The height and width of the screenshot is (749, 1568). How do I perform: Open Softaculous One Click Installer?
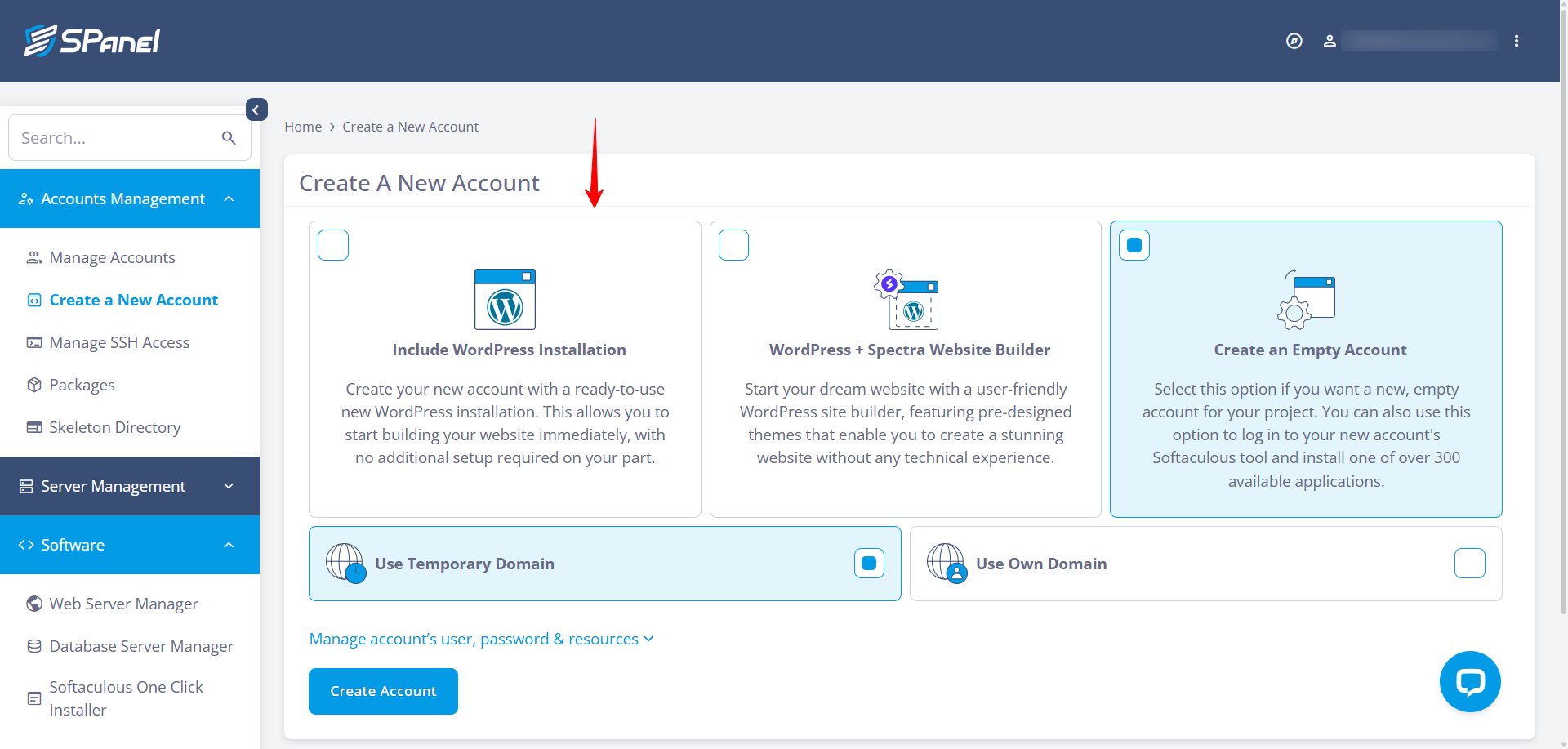point(126,698)
